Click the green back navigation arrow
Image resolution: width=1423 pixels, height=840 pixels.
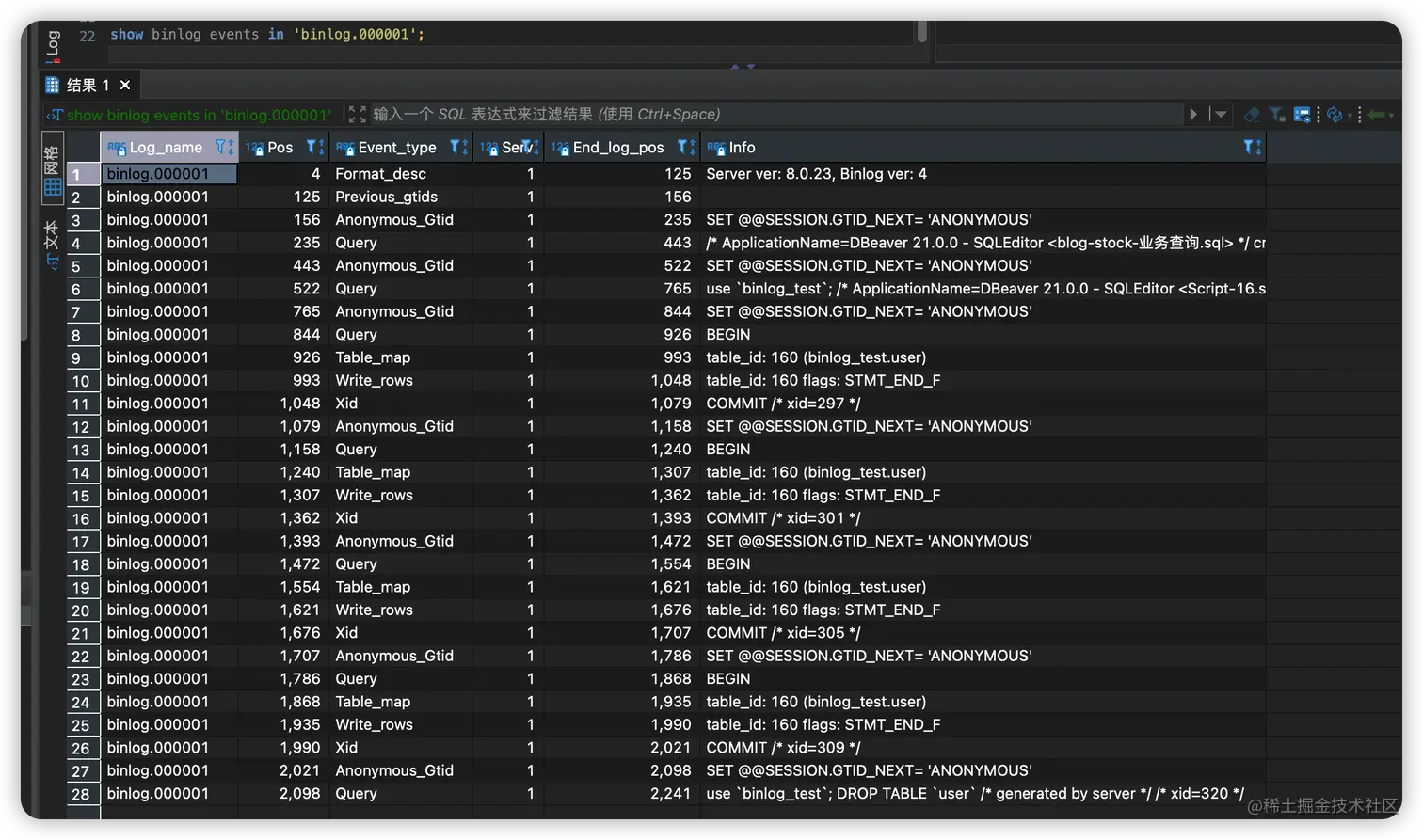pyautogui.click(x=1375, y=114)
